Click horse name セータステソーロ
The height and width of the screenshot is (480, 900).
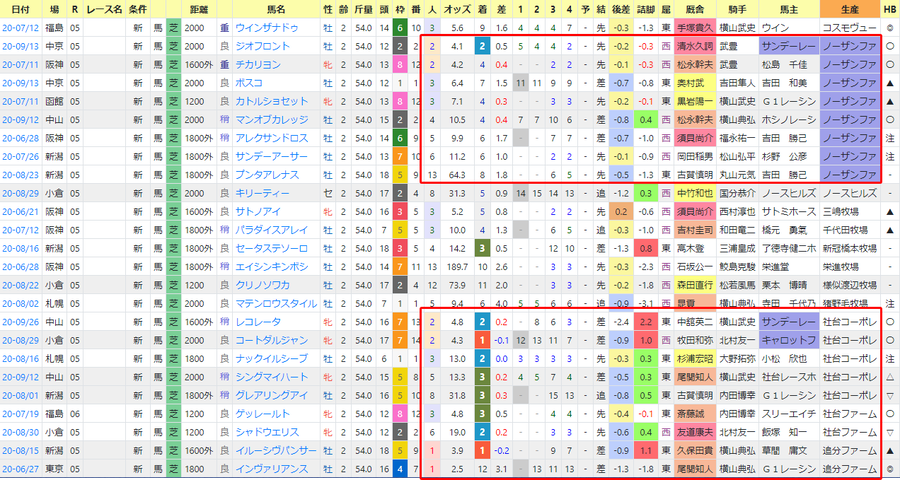click(271, 248)
